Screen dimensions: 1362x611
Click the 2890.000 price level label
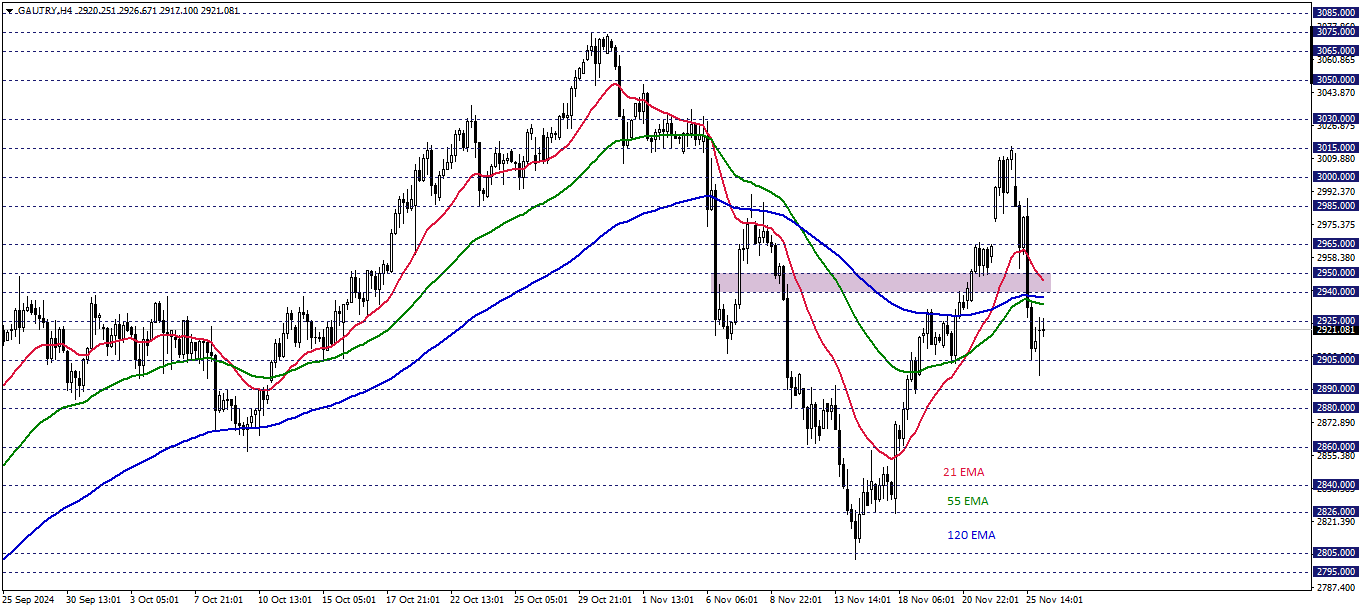(1336, 389)
